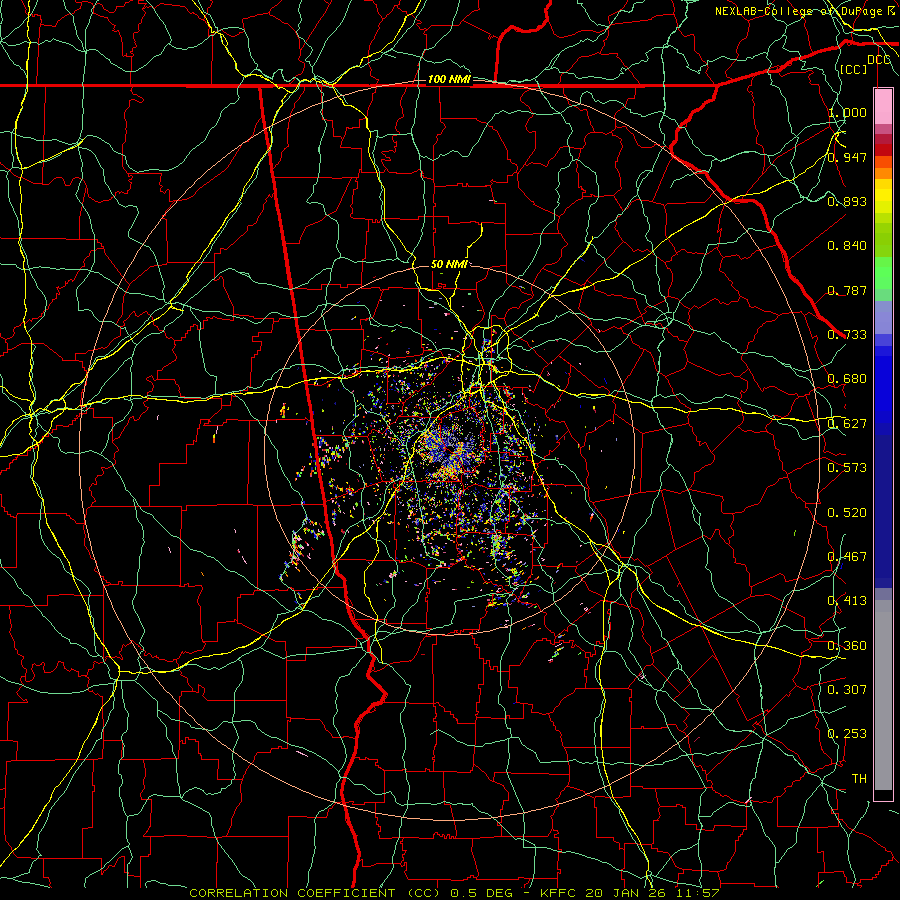Pick the bright red band of the color scale
900x900 pixels.
883,149
